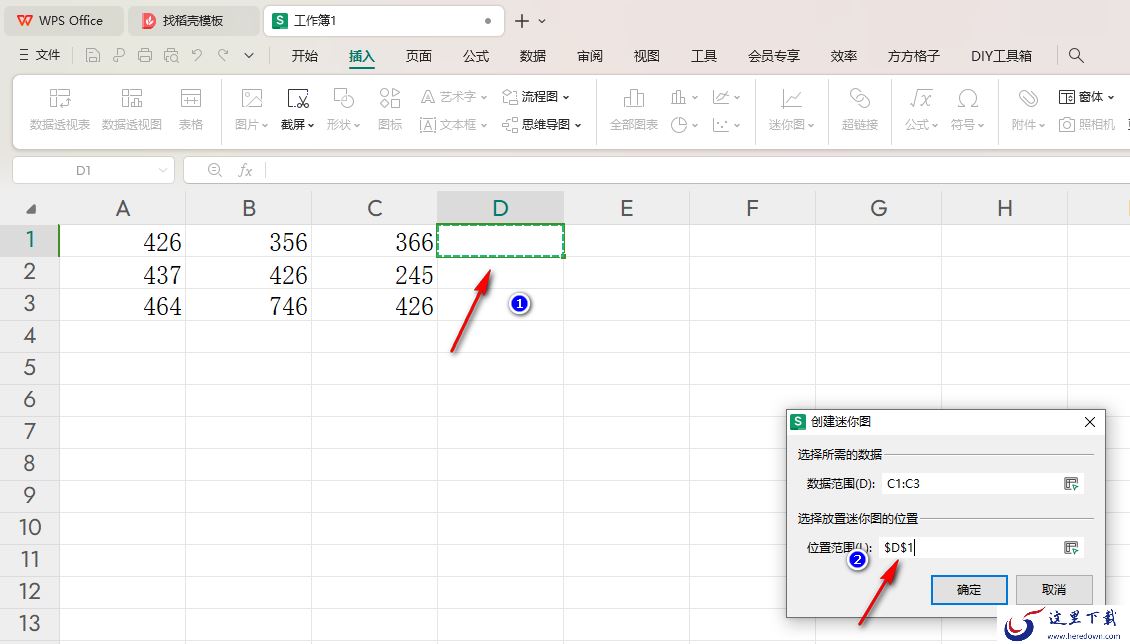The width and height of the screenshot is (1130, 644).
Task: Click the Save icon in quick access toolbar
Action: pyautogui.click(x=92, y=55)
